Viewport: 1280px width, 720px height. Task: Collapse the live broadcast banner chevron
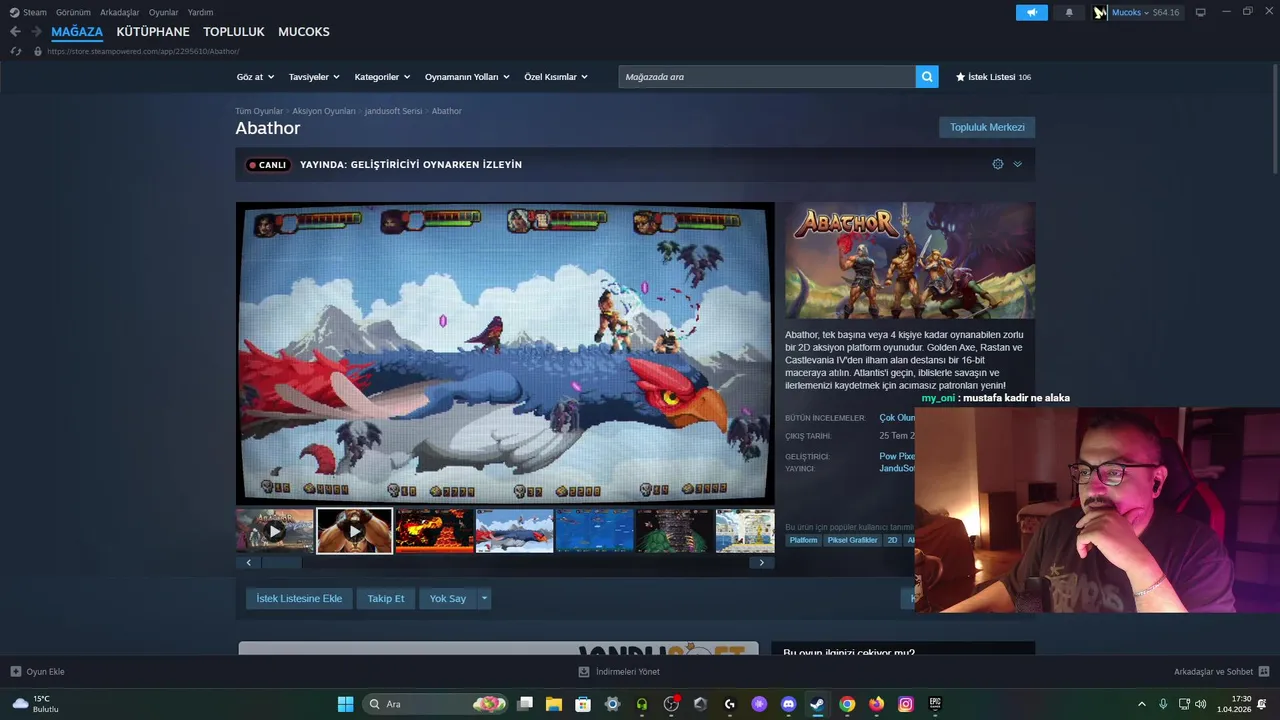tap(1017, 164)
